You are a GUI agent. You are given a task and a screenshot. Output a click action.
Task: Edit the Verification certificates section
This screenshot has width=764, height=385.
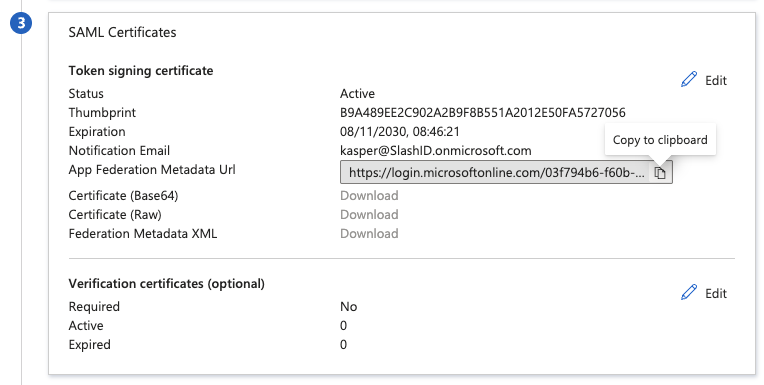pos(704,293)
